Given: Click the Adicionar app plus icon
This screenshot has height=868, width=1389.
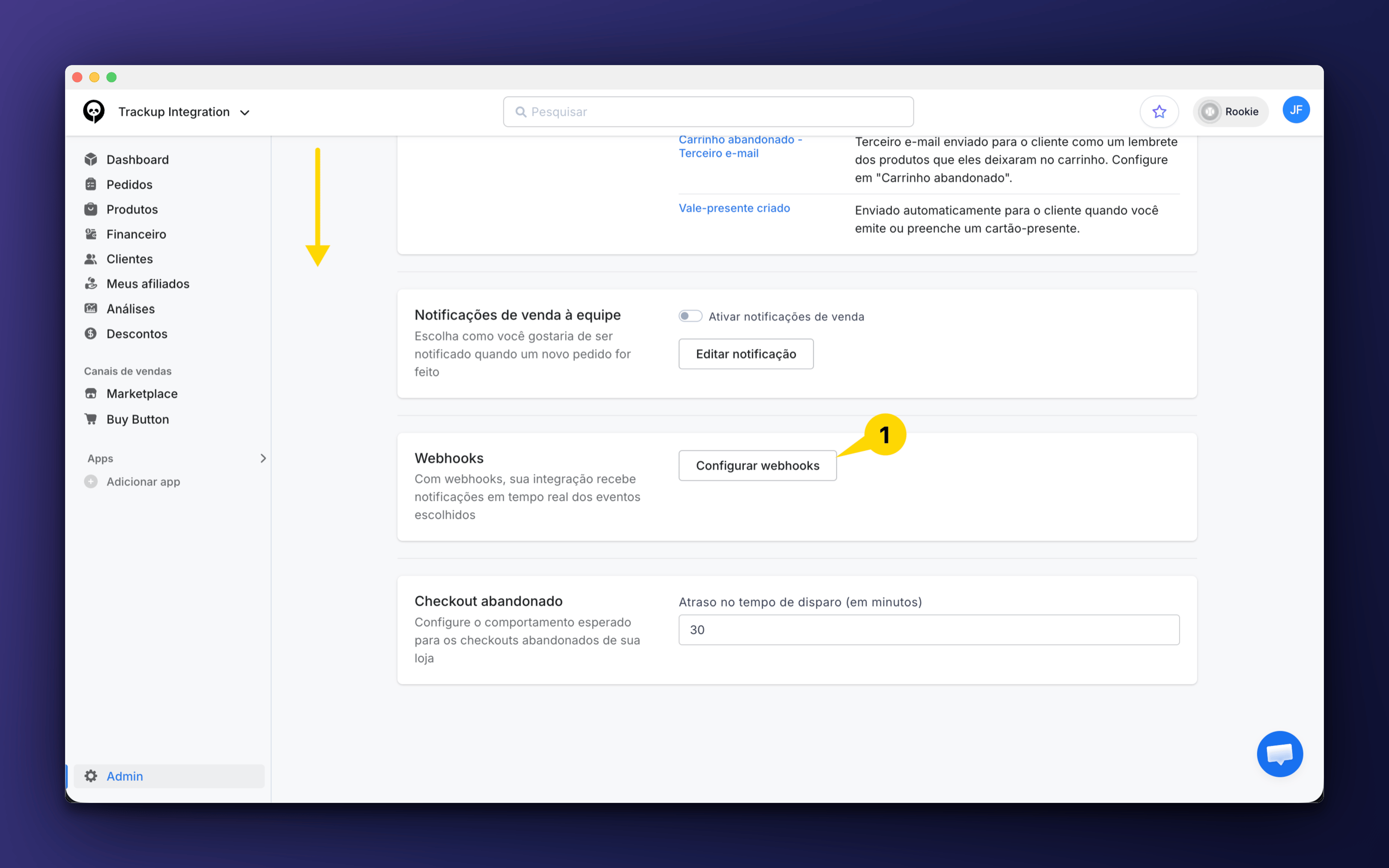Looking at the screenshot, I should pos(91,481).
